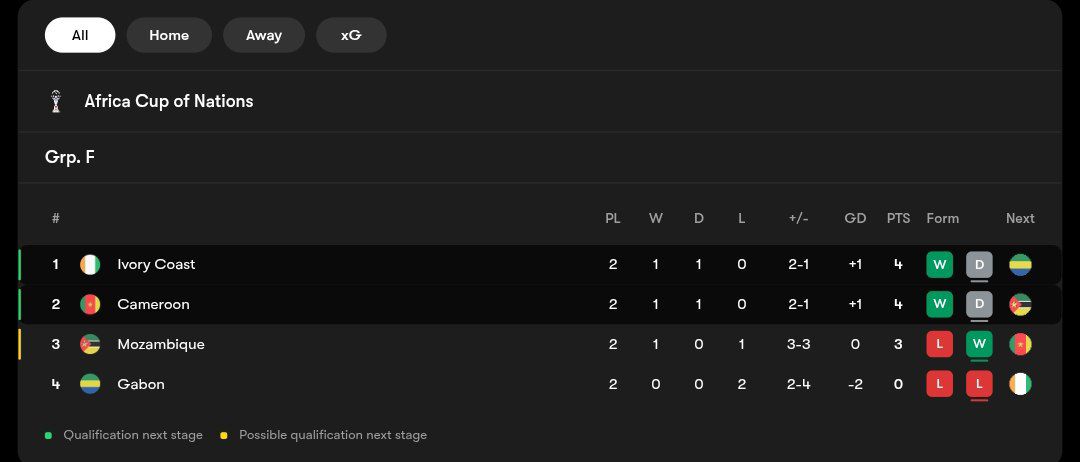This screenshot has height=462, width=1080.
Task: Click Ivory Coast's green W form badge
Action: (x=939, y=265)
